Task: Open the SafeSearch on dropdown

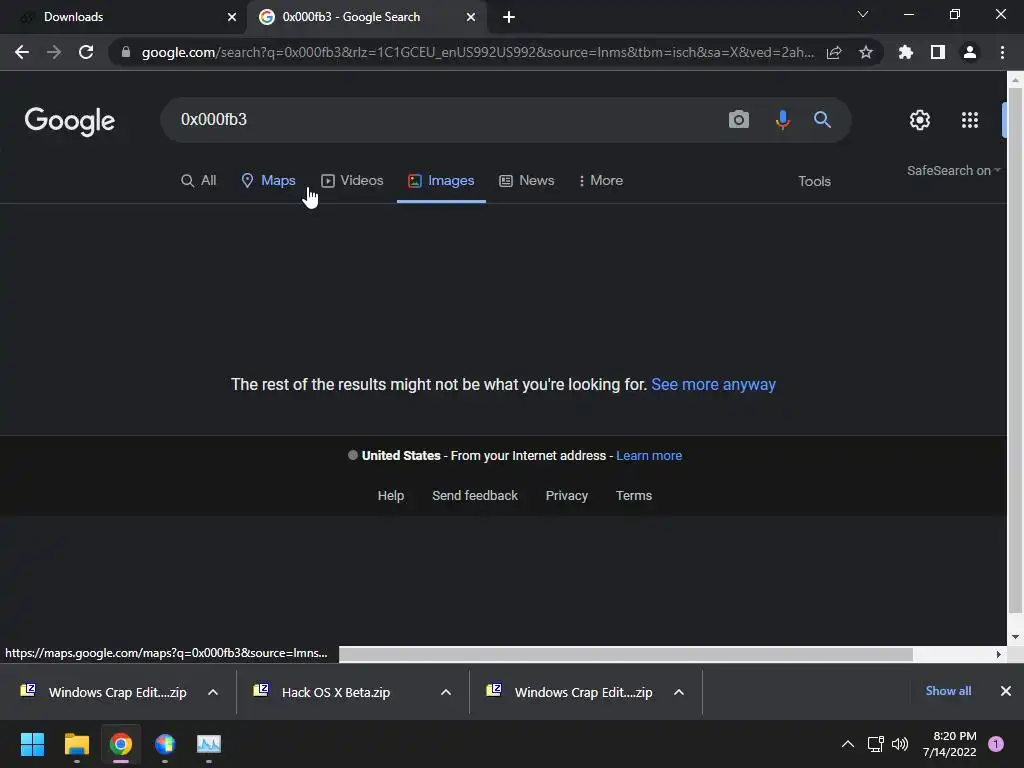Action: click(953, 170)
